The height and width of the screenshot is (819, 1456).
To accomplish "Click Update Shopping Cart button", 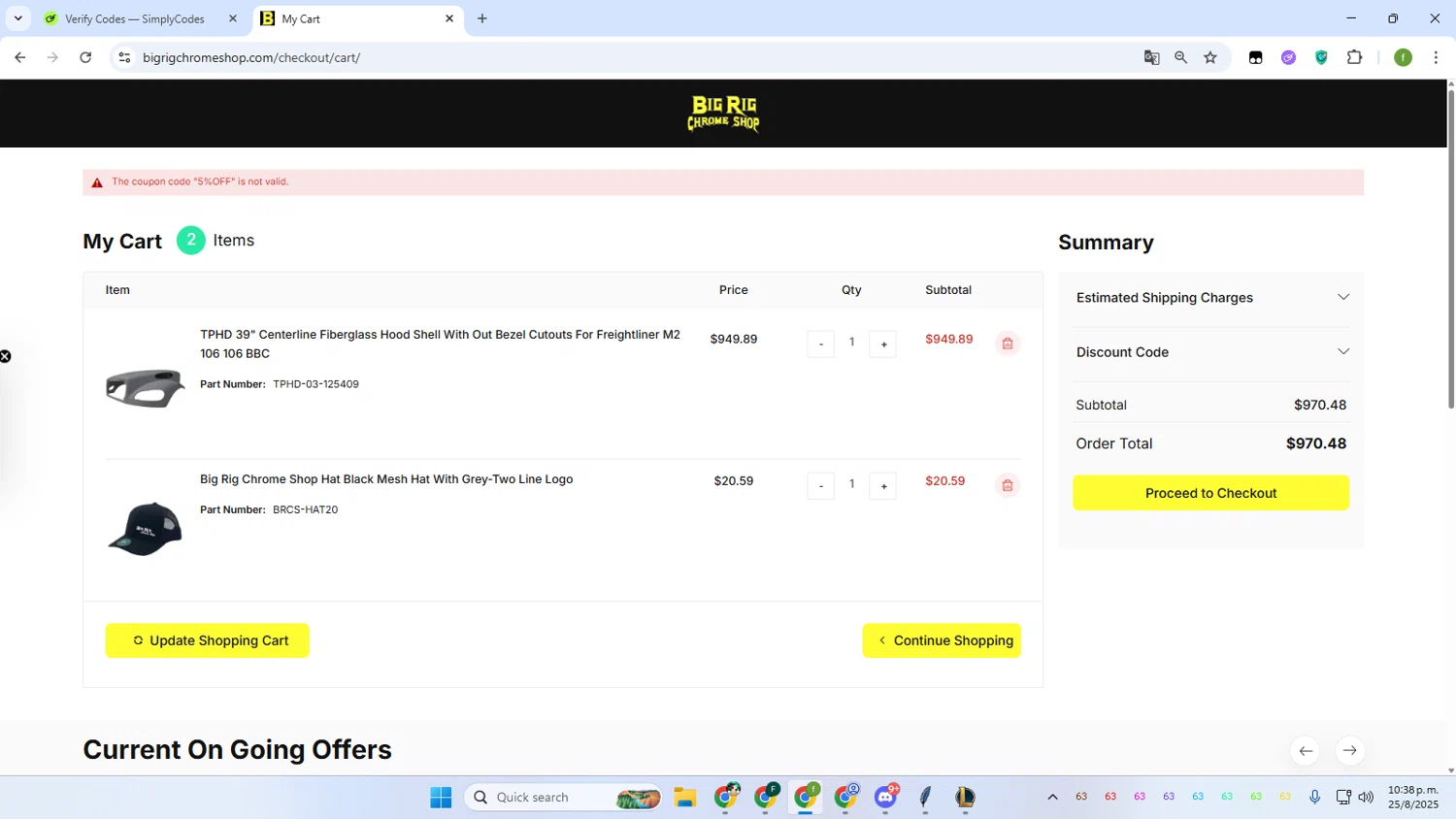I will [x=207, y=640].
